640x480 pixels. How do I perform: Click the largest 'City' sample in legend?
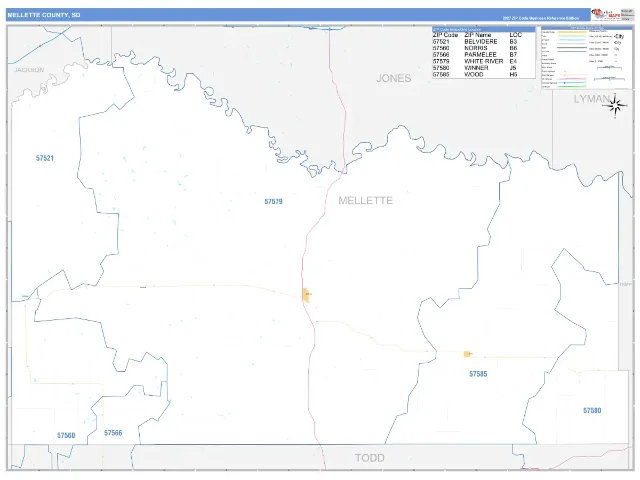pyautogui.click(x=619, y=36)
